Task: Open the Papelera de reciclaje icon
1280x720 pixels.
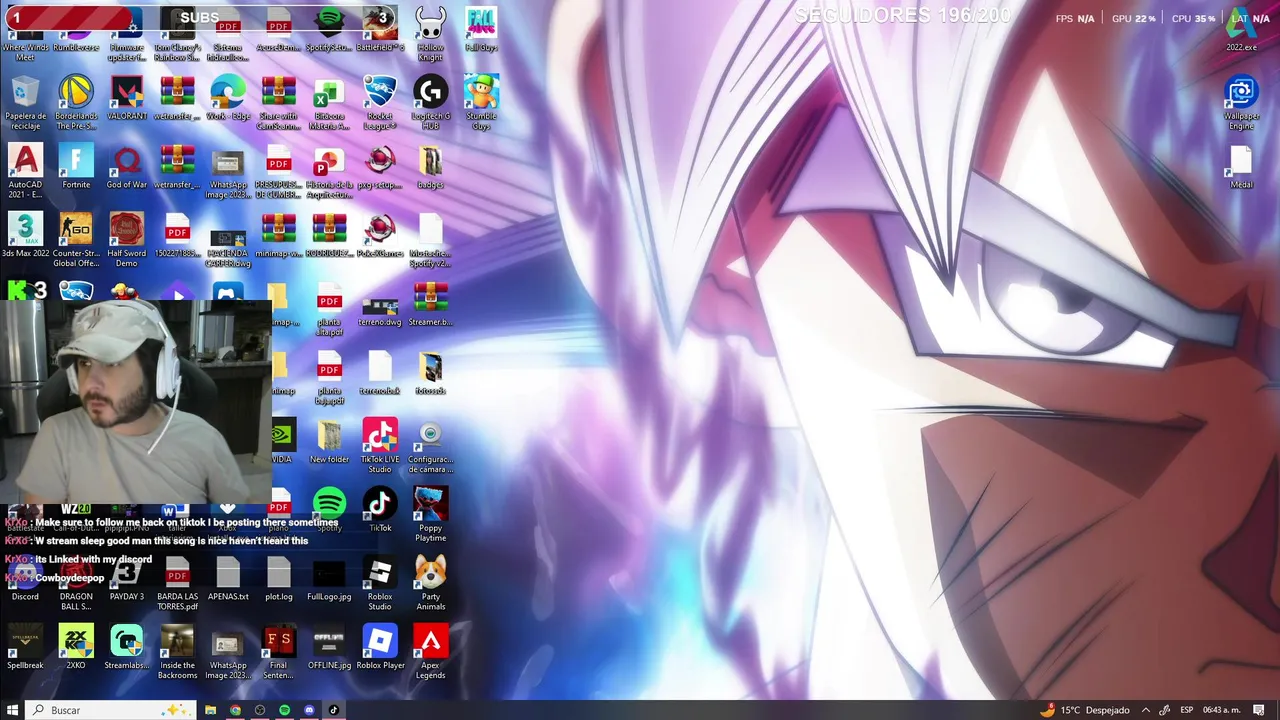Action: (25, 102)
